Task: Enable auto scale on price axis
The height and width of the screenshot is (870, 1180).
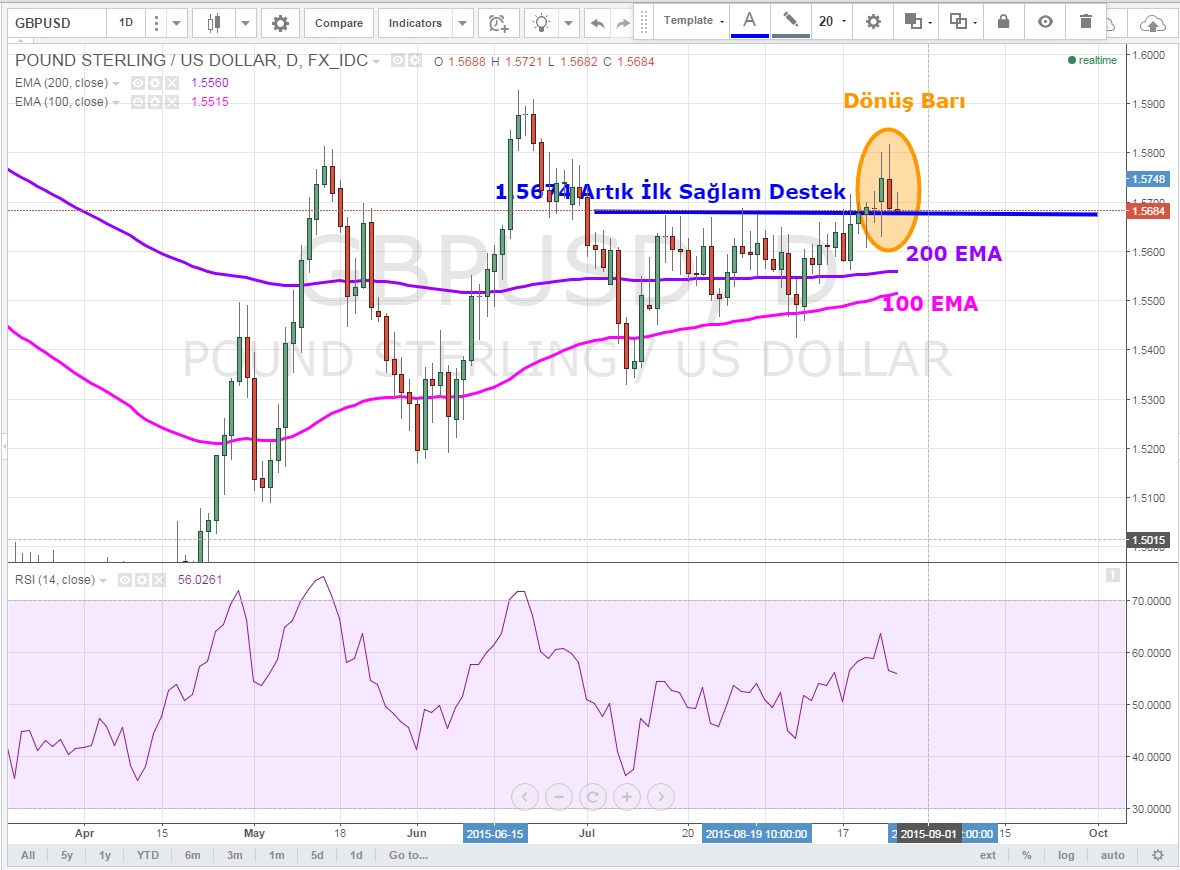Action: (x=1112, y=855)
